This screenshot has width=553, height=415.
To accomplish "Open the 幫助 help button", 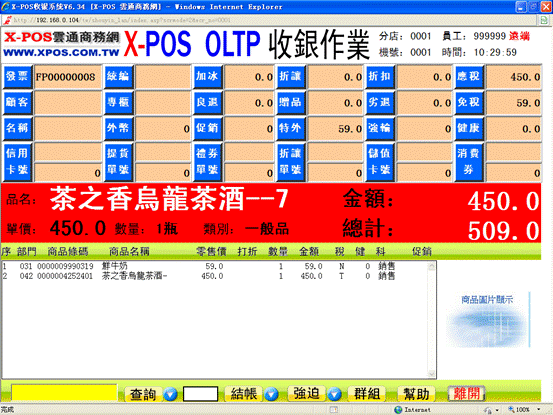I will (417, 393).
